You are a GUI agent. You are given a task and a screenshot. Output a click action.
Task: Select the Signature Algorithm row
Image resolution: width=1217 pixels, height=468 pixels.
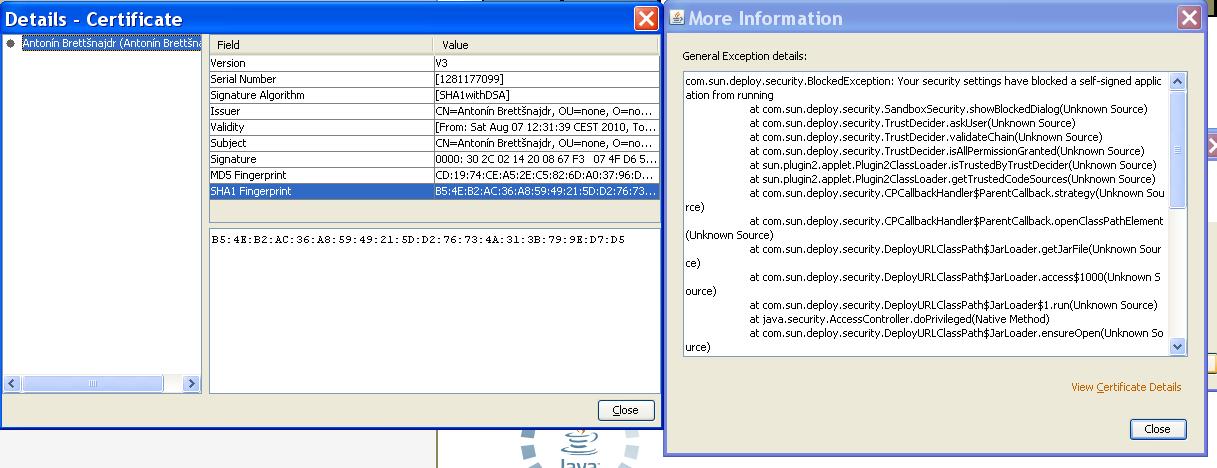tap(434, 95)
